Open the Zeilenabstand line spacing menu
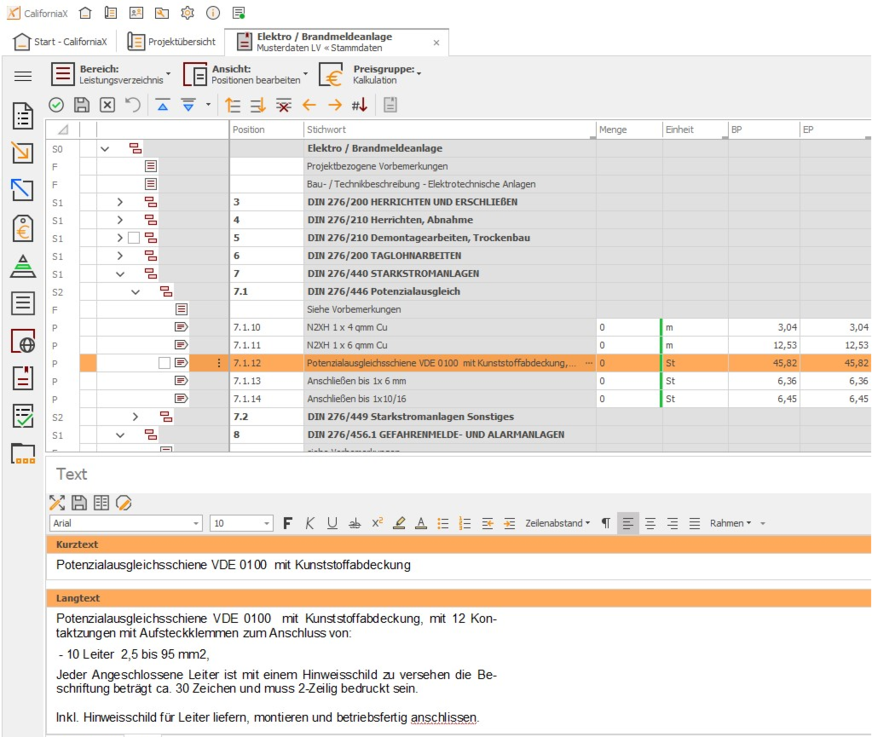Image resolution: width=872 pixels, height=737 pixels. pyautogui.click(x=557, y=523)
